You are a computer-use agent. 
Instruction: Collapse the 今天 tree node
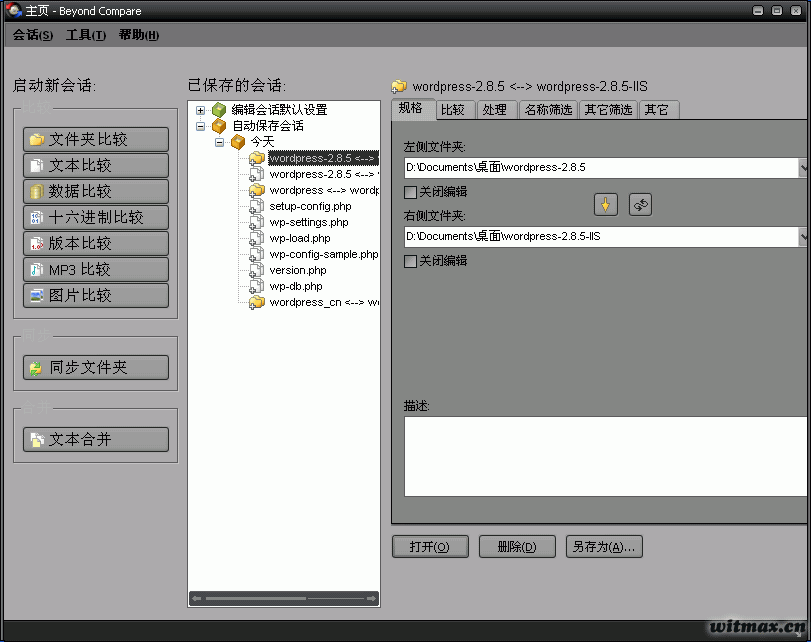pyautogui.click(x=219, y=142)
